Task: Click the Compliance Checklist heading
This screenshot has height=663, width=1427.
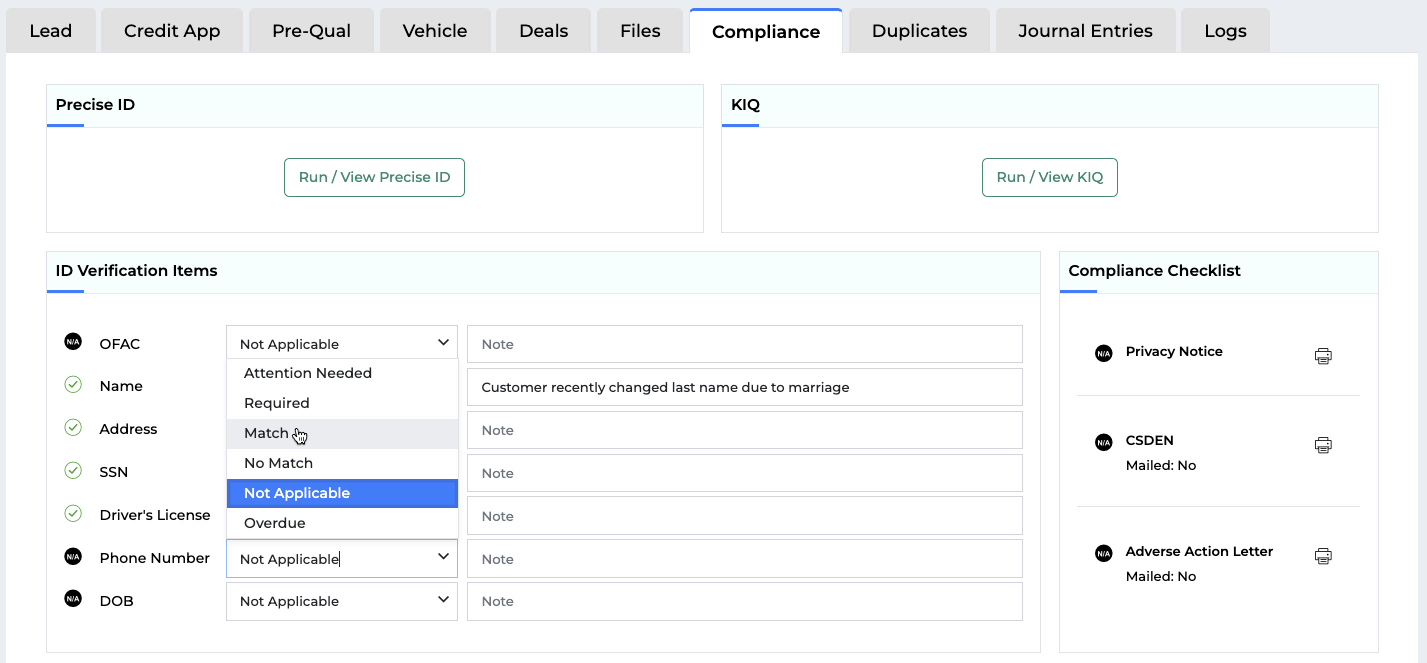Action: coord(1154,270)
